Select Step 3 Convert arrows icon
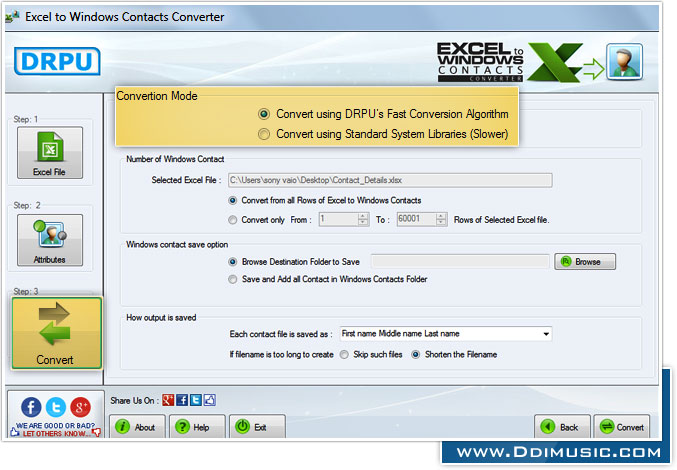Viewport: 677px width, 470px height. pyautogui.click(x=57, y=333)
